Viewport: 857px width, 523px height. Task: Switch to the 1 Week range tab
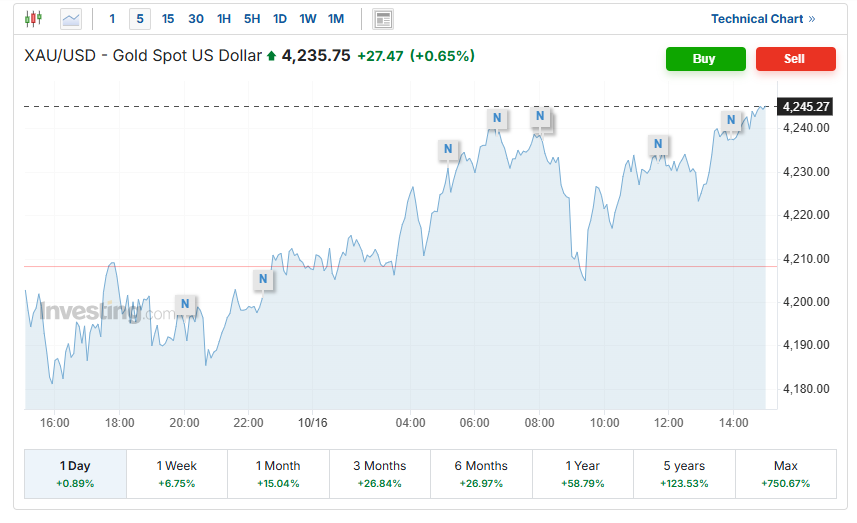coord(176,474)
